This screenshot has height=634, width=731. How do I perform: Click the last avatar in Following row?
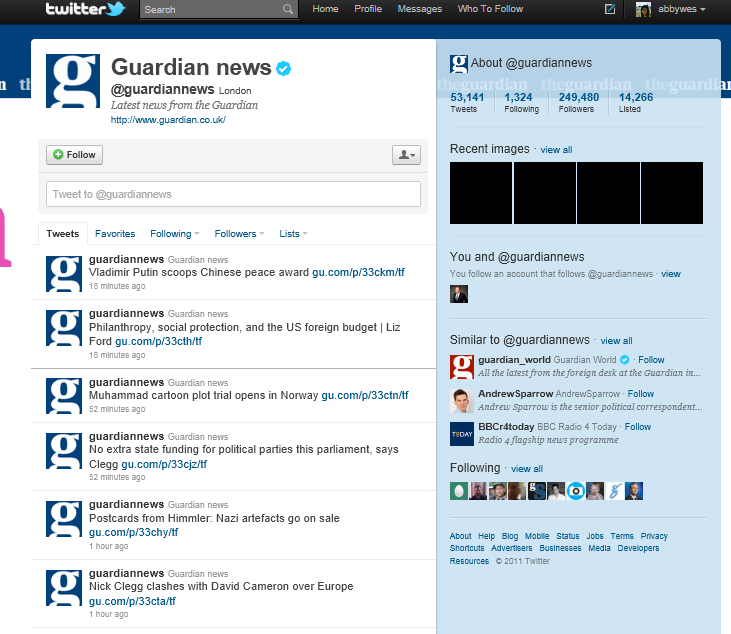tap(634, 491)
